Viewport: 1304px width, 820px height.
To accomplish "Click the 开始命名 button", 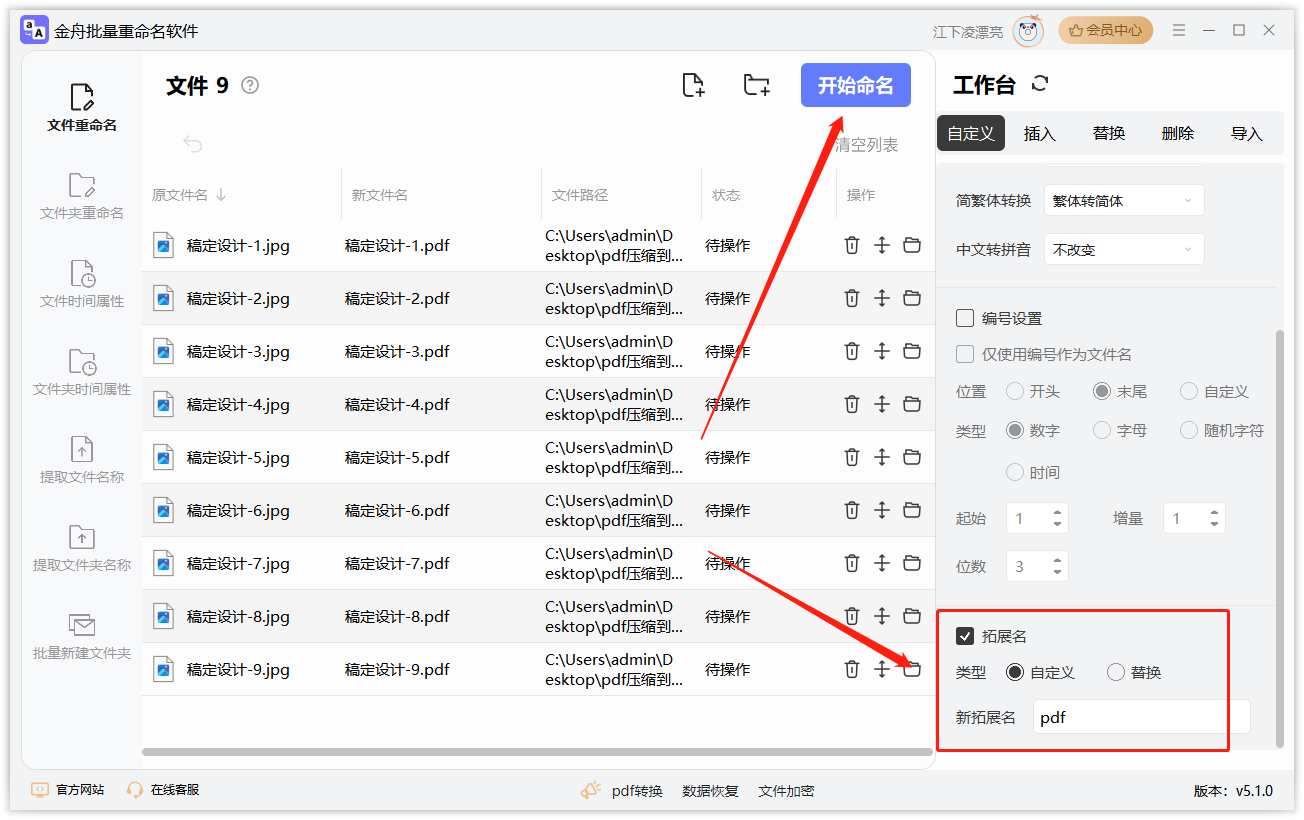I will pos(855,85).
